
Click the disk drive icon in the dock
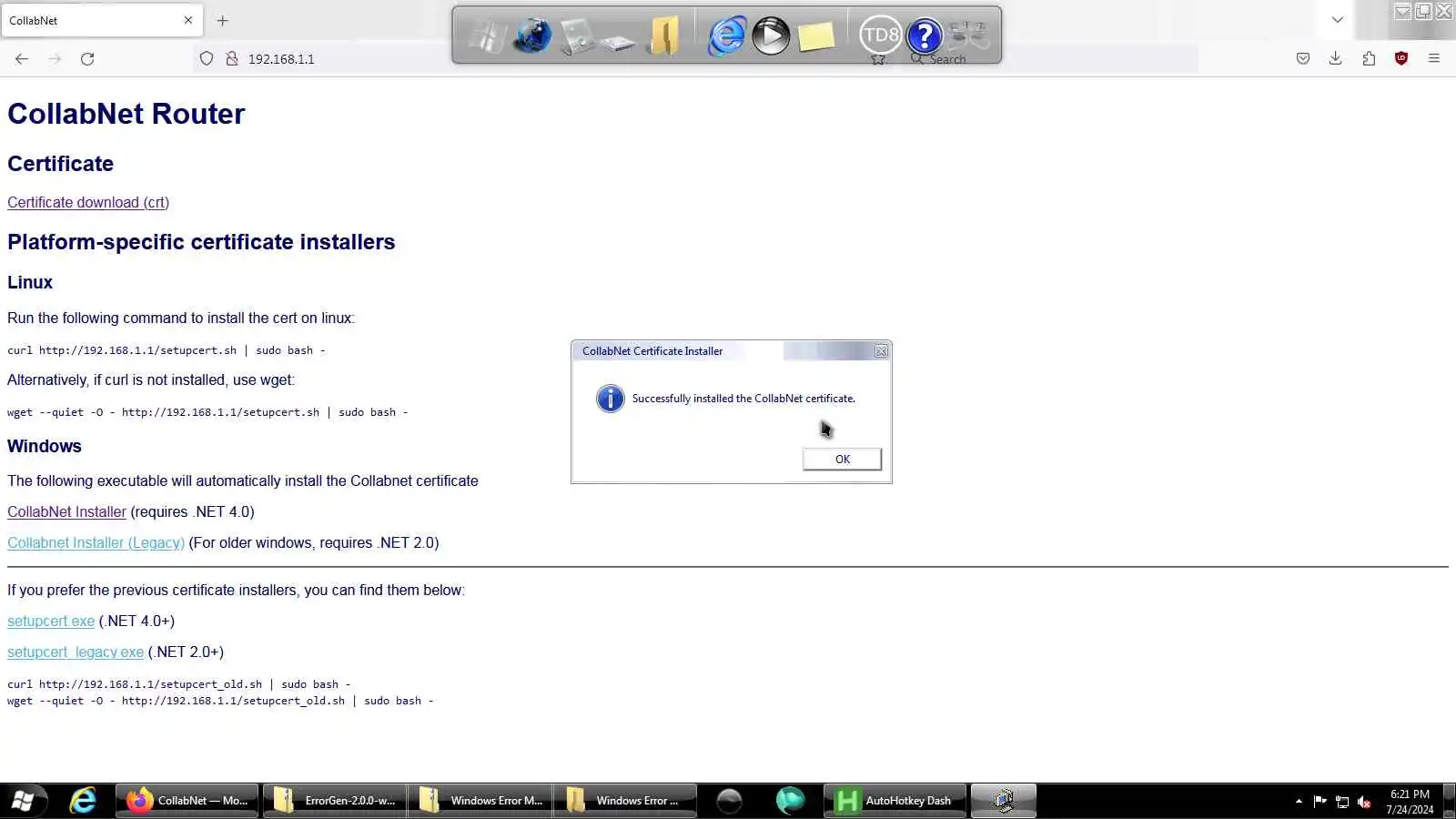point(618,41)
